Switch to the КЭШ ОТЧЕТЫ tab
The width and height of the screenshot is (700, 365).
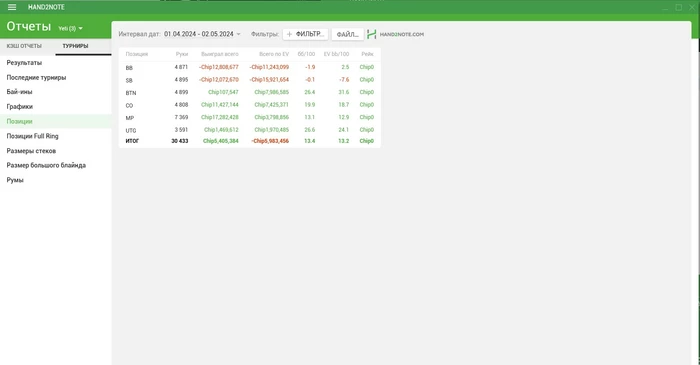[x=24, y=46]
